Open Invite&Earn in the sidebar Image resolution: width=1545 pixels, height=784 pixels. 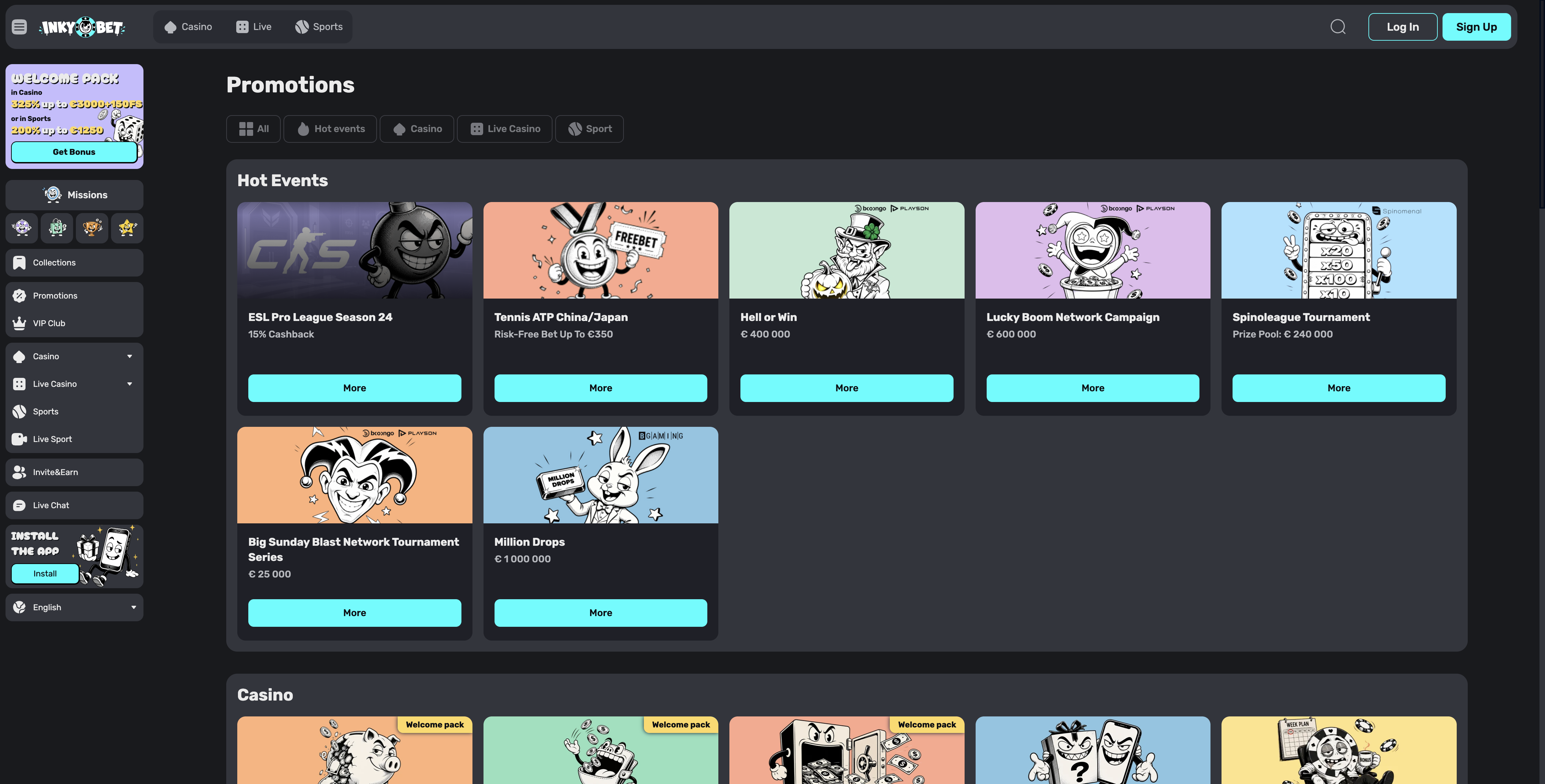74,472
